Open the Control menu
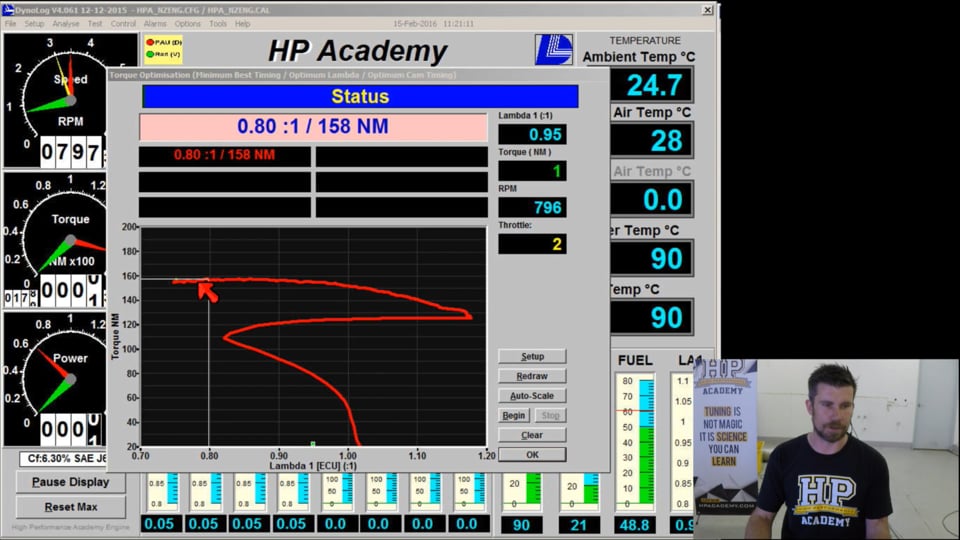 point(123,24)
